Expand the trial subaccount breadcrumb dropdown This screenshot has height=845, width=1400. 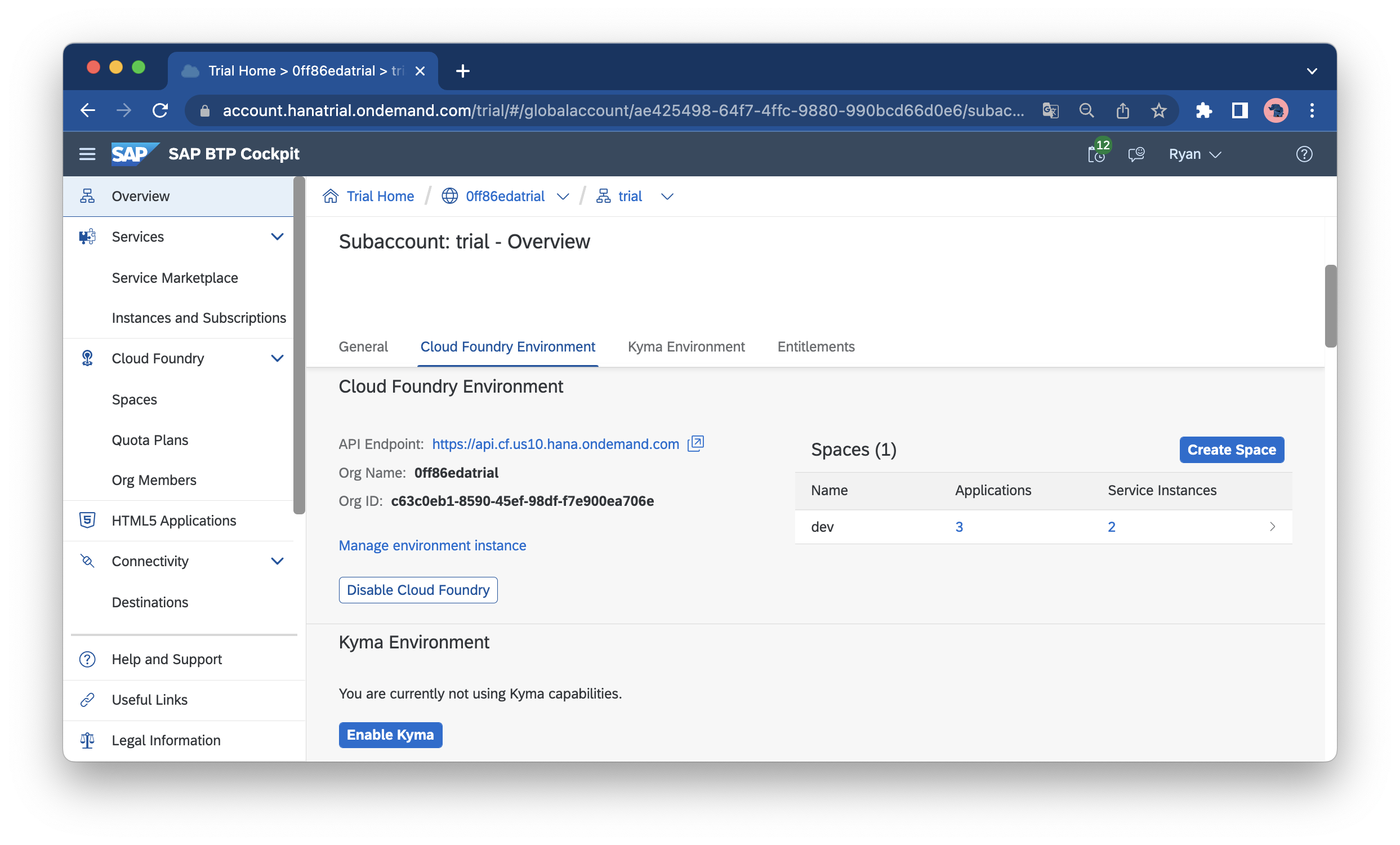pyautogui.click(x=667, y=197)
